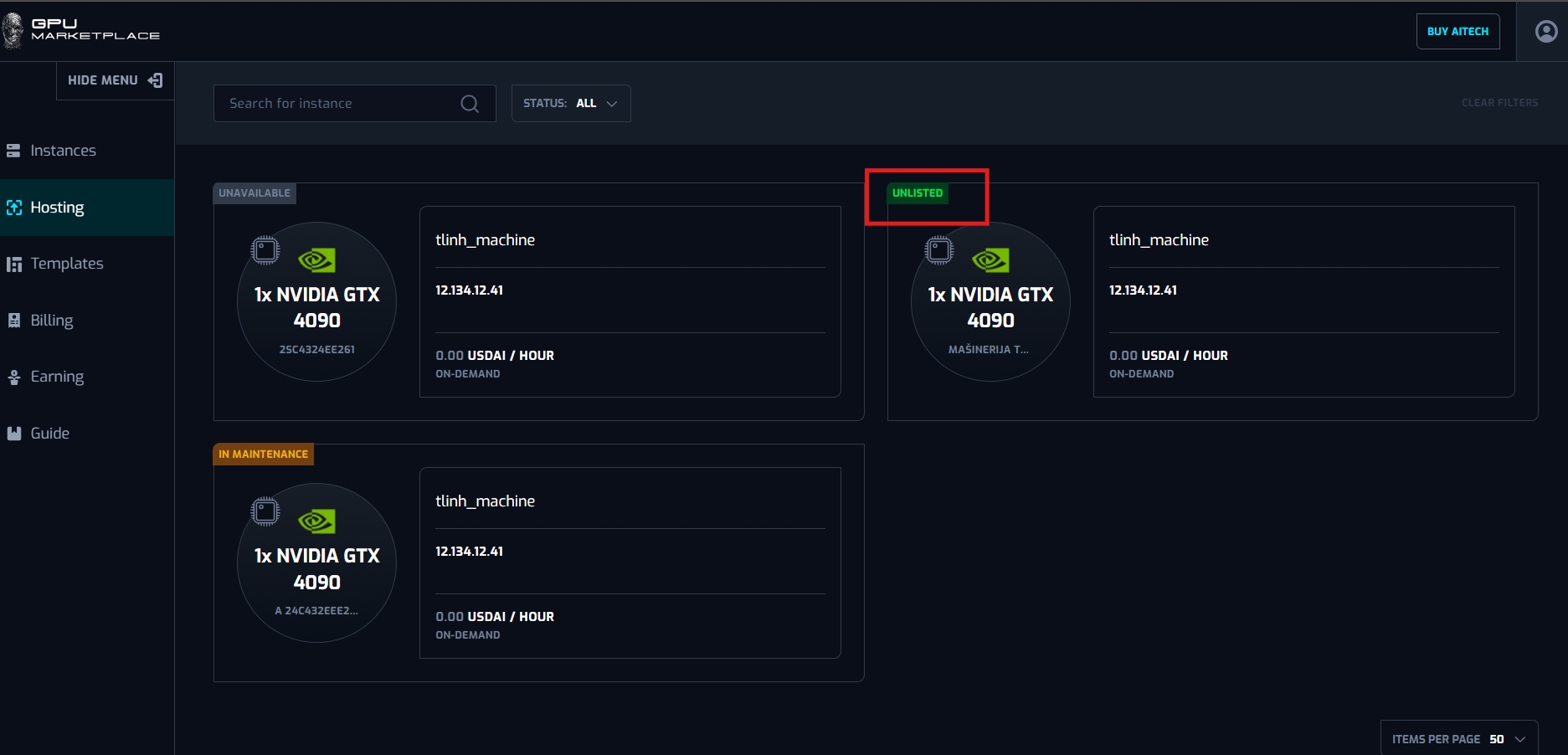
Task: Collapse sidebar with Hide Menu
Action: tap(115, 80)
